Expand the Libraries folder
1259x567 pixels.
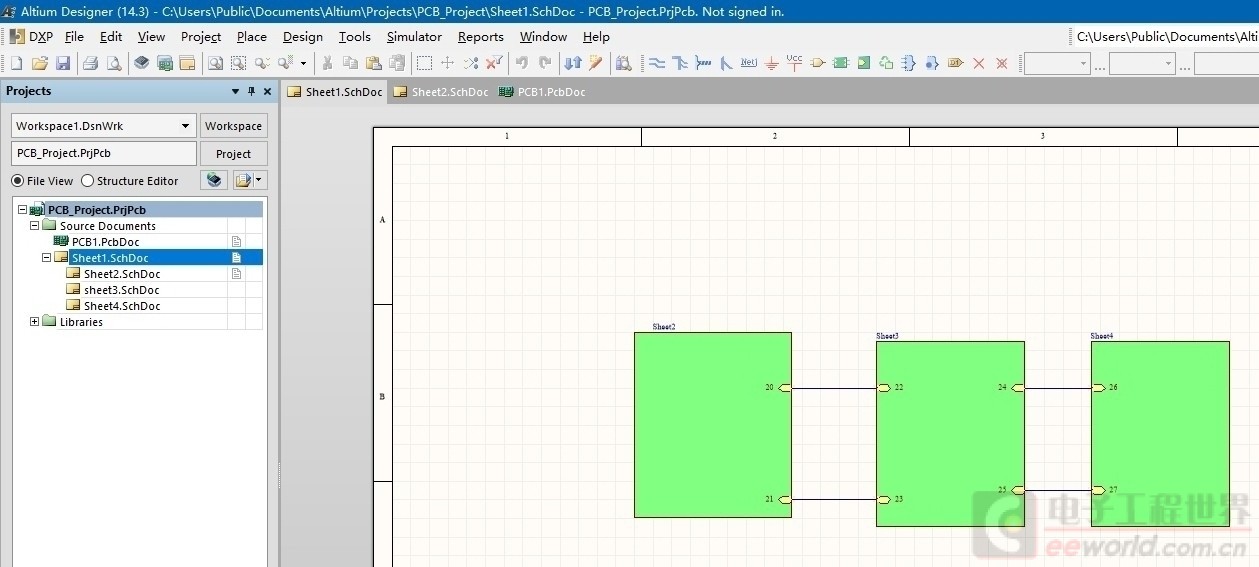tap(34, 322)
